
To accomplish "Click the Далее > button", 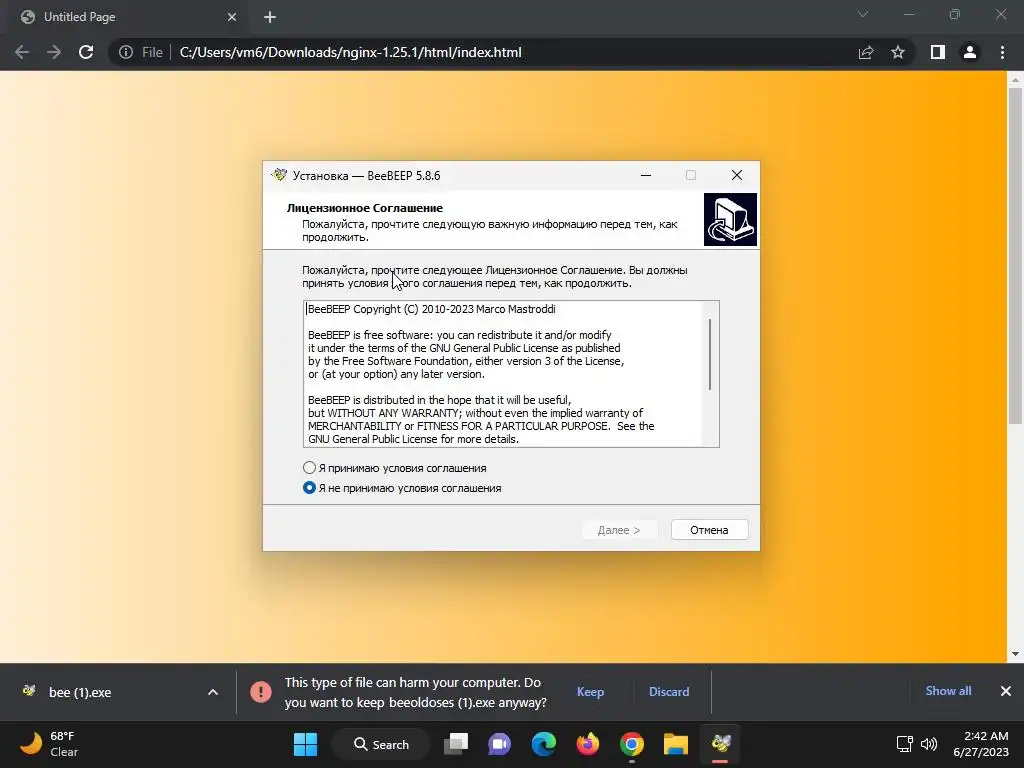I will (x=618, y=530).
